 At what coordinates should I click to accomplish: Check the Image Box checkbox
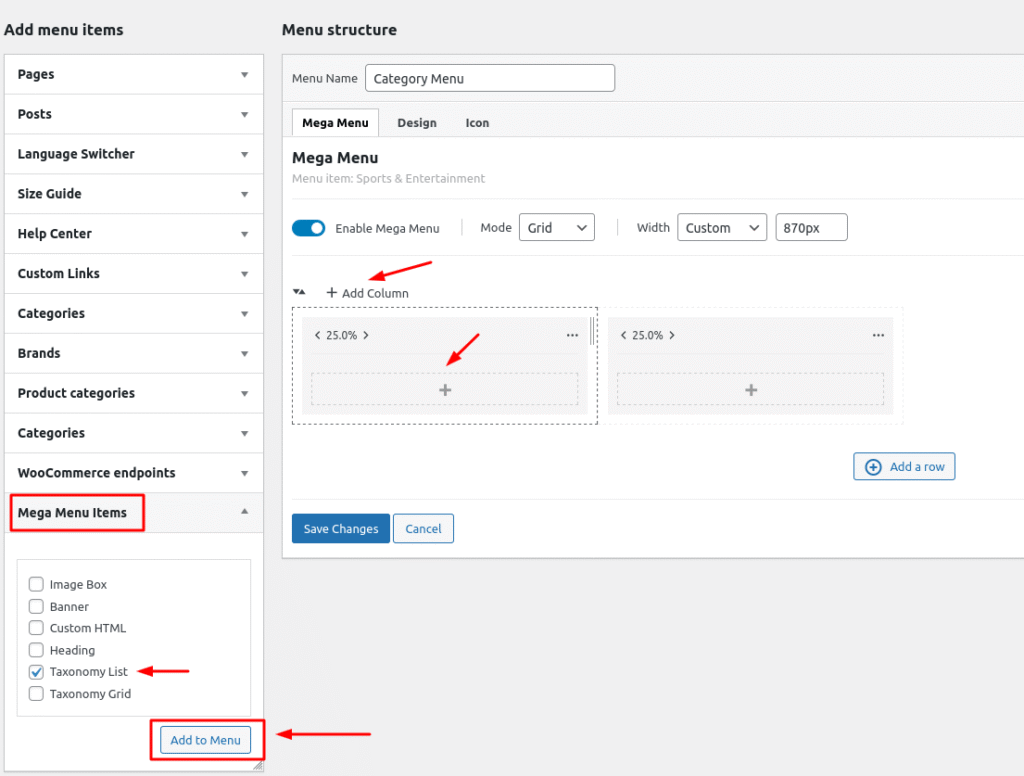click(x=37, y=584)
